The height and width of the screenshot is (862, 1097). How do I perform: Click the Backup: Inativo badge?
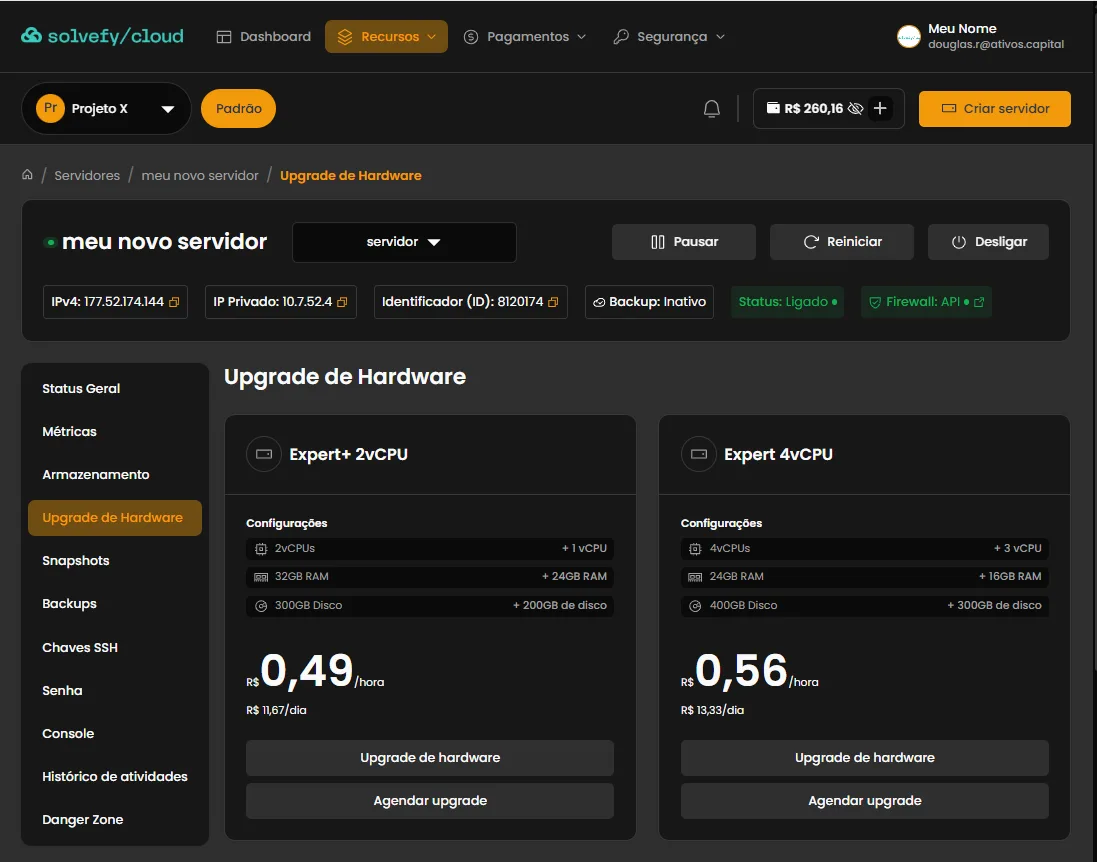pos(649,302)
